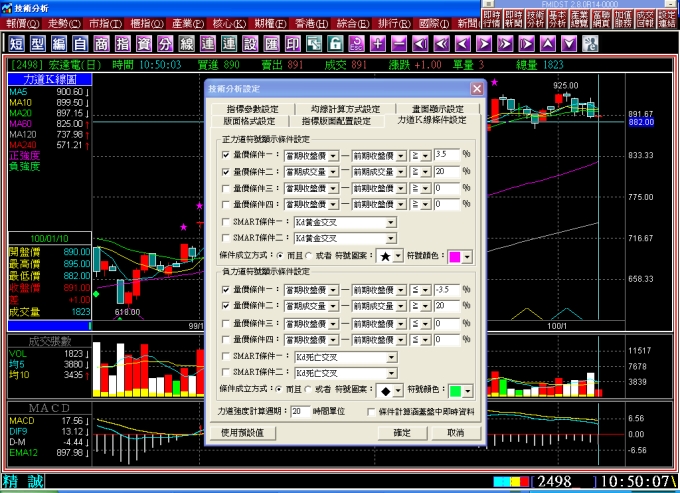The height and width of the screenshot is (493, 680).
Task: Click the up arrow toolbar icon
Action: [547, 43]
